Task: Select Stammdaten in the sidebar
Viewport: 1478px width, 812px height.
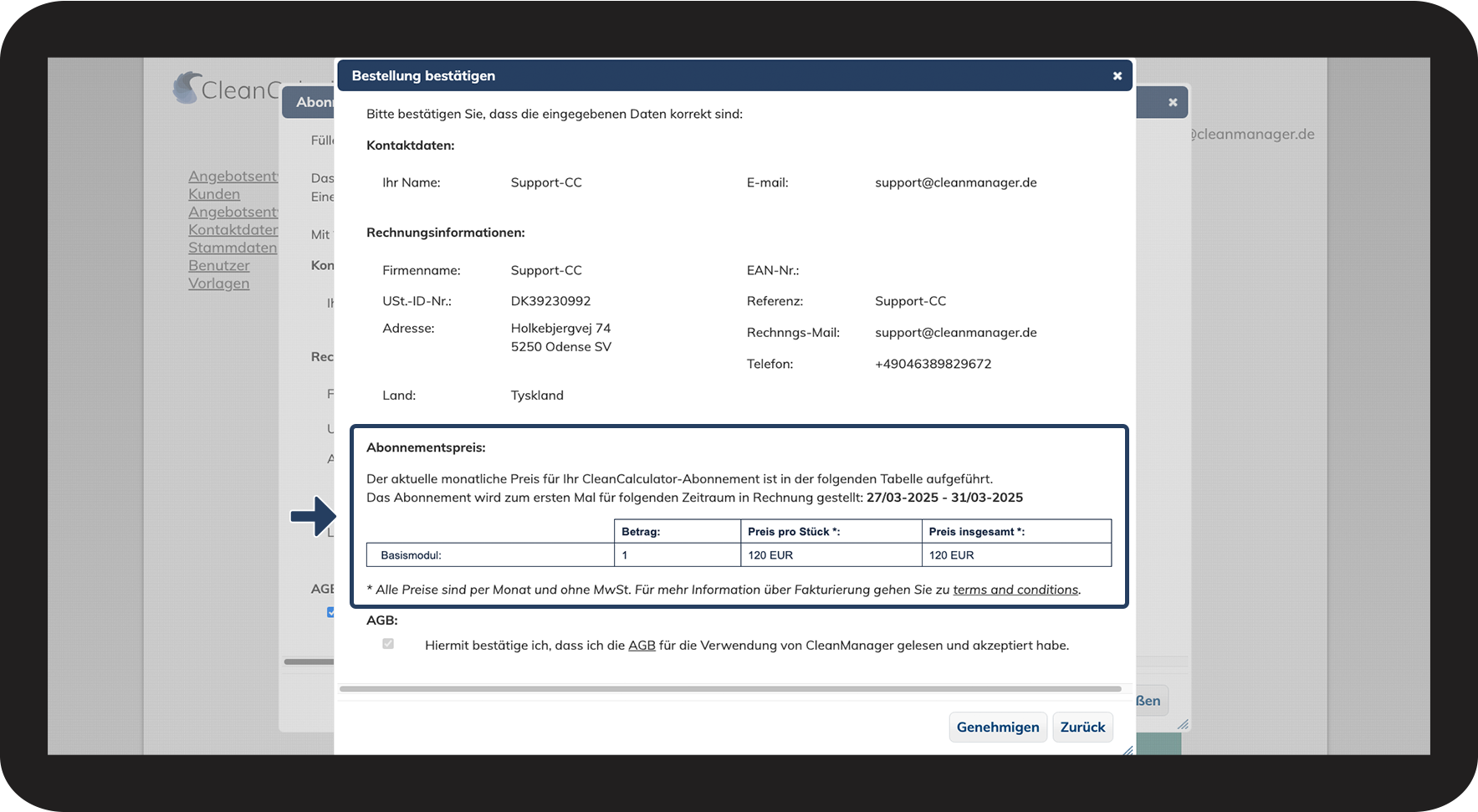Action: [232, 248]
